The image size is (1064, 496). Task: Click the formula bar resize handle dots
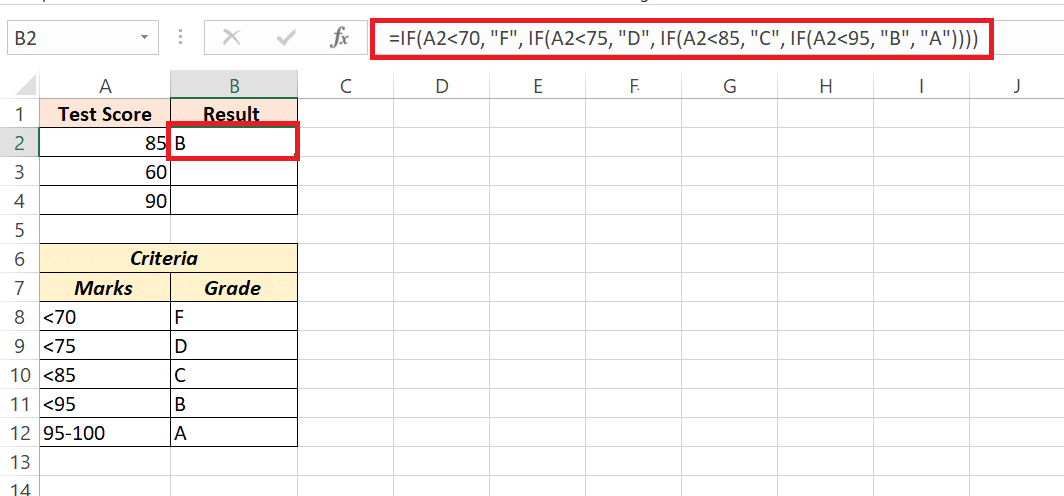[x=181, y=39]
